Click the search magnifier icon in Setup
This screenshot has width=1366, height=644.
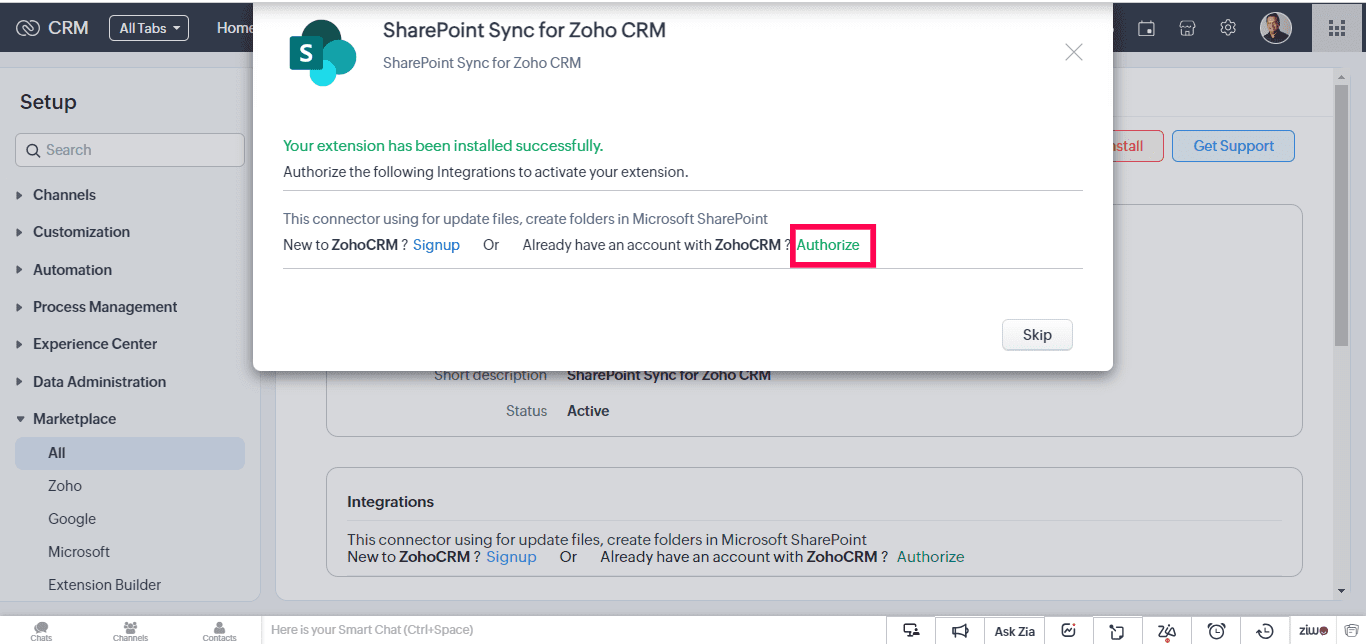[x=31, y=150]
